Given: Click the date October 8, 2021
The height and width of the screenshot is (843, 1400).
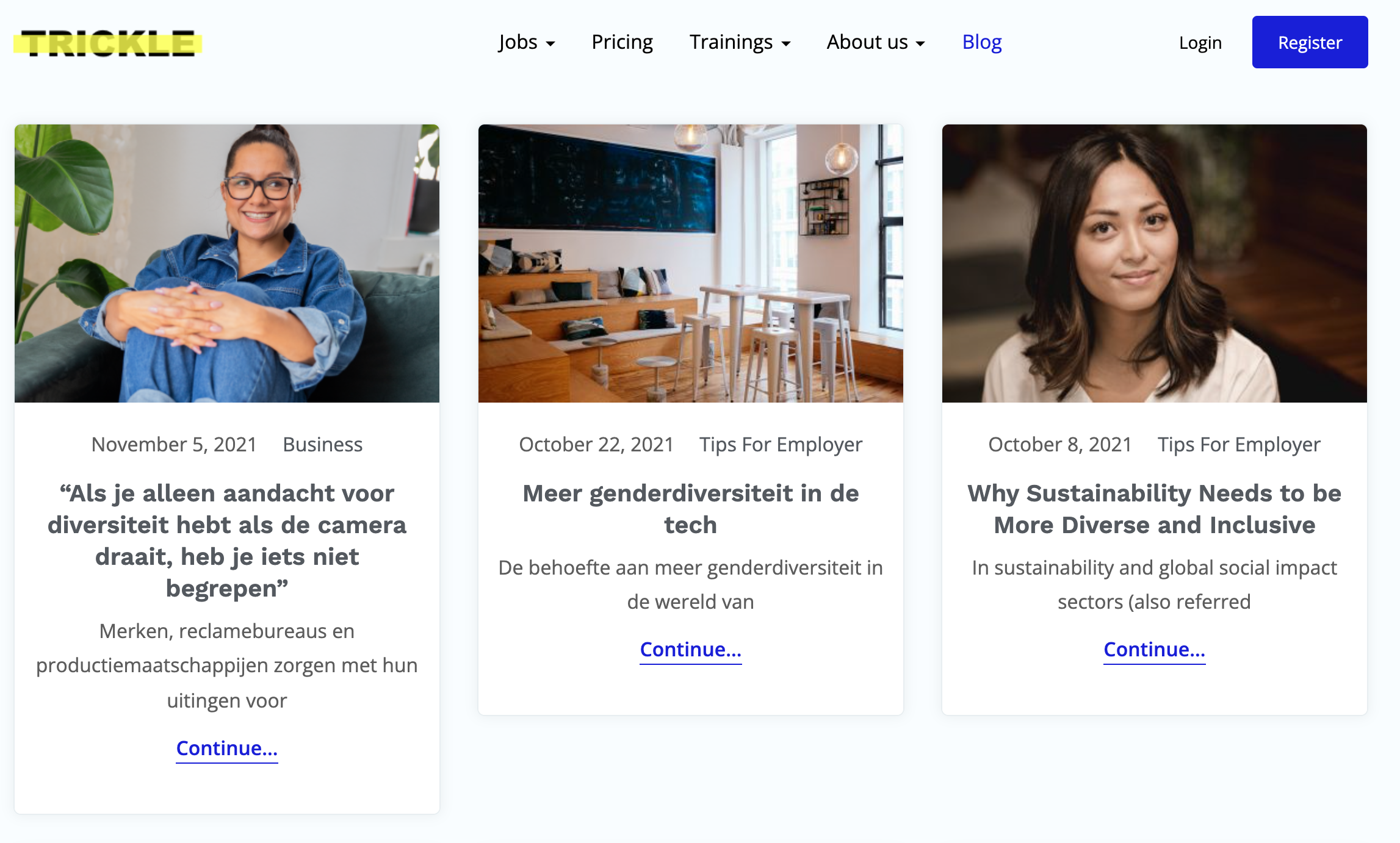Looking at the screenshot, I should pyautogui.click(x=1060, y=444).
